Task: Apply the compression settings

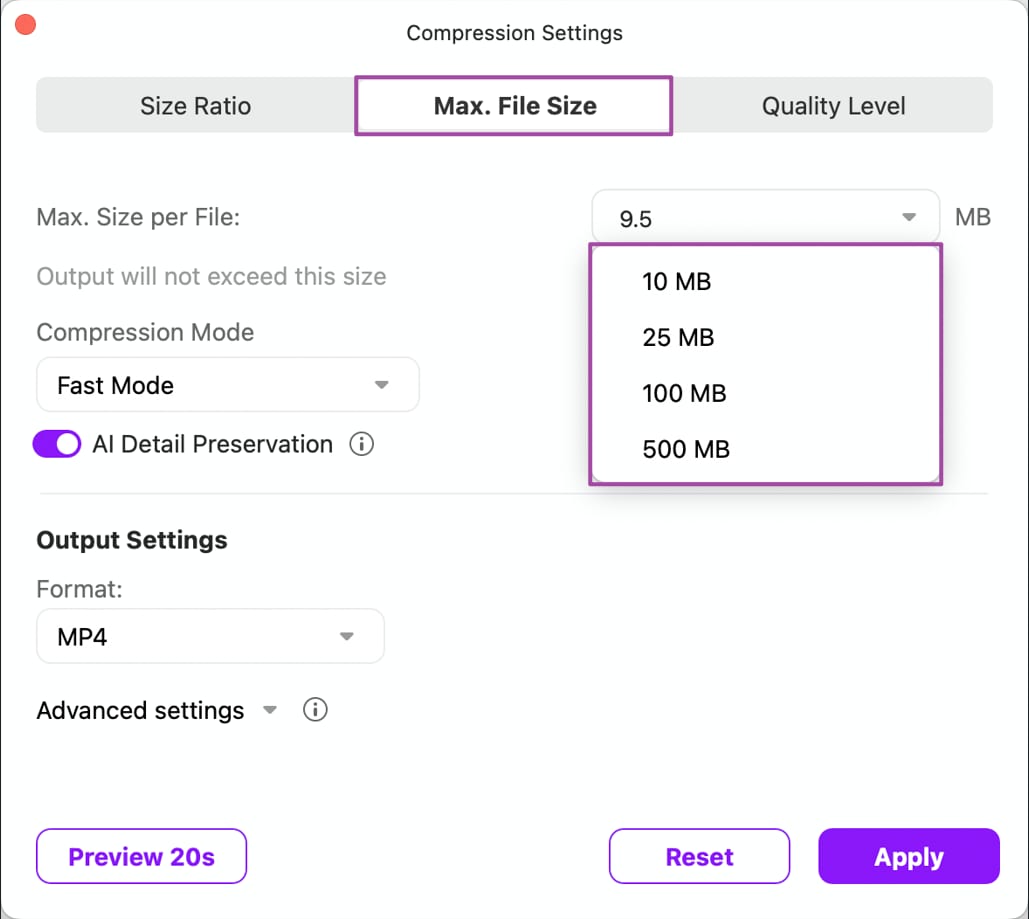Action: 909,857
